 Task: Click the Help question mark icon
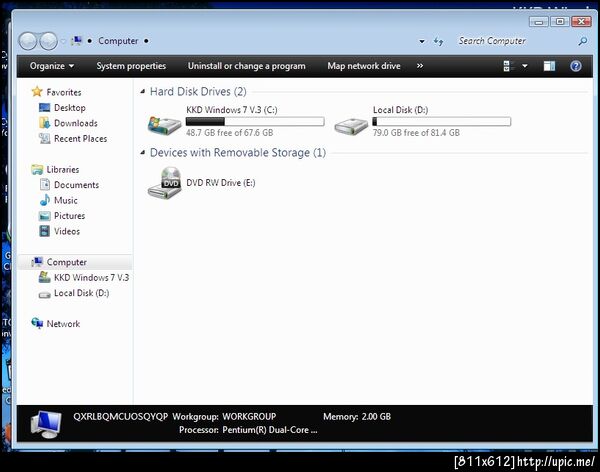576,66
